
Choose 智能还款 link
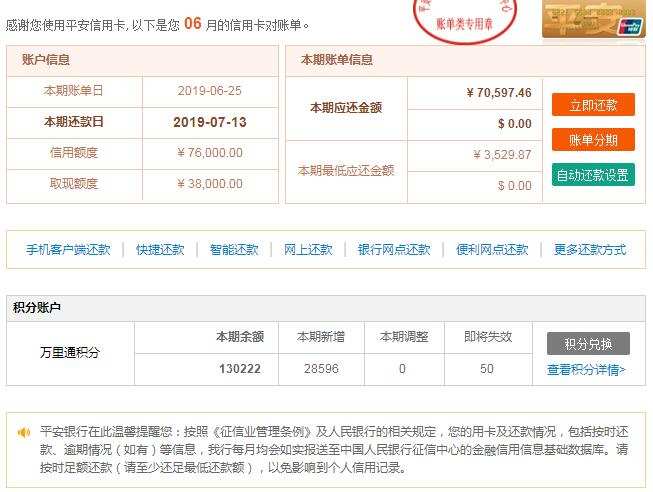pyautogui.click(x=234, y=250)
